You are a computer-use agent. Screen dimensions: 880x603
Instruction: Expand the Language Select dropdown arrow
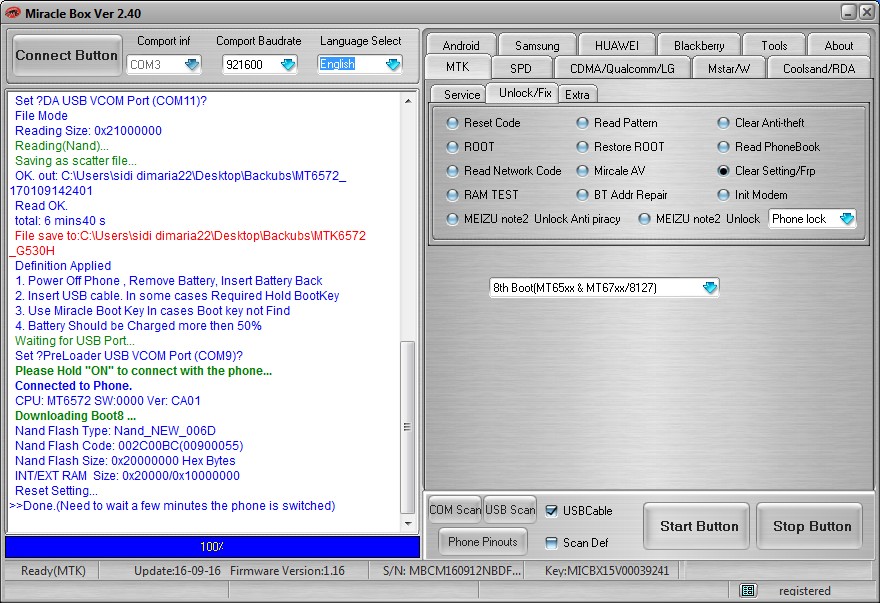click(393, 65)
